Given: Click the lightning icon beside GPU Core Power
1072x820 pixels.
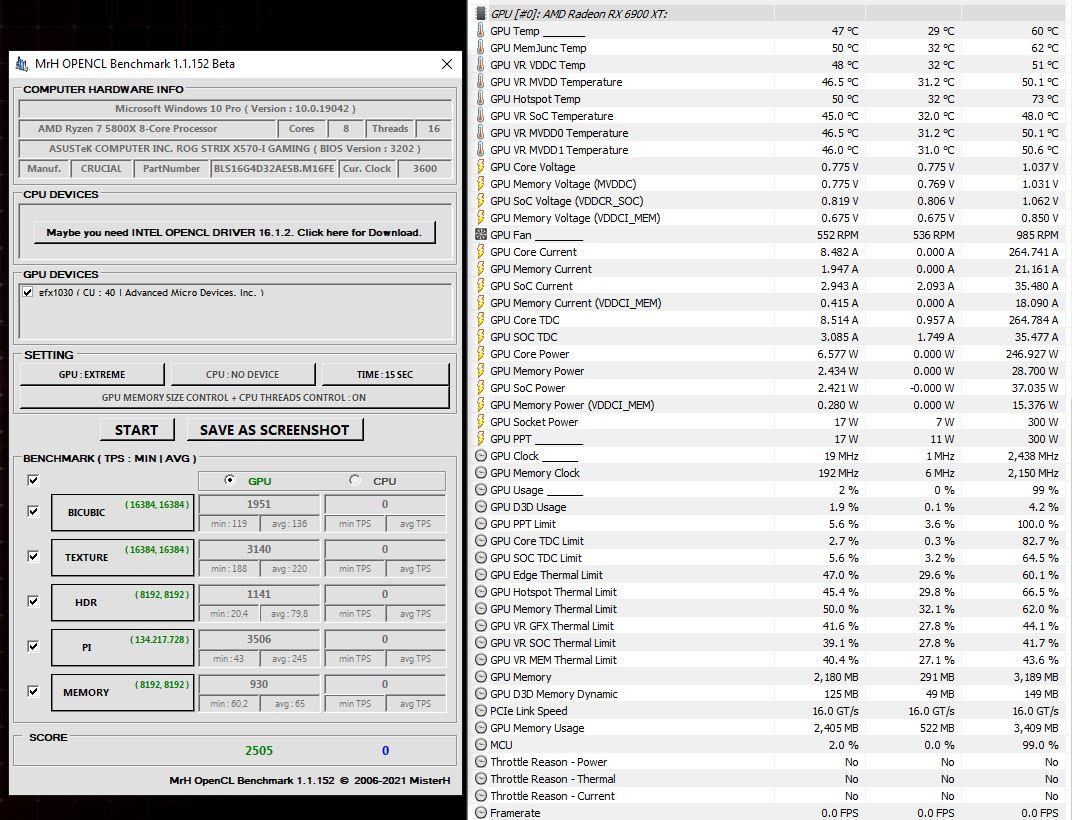Looking at the screenshot, I should pos(481,354).
